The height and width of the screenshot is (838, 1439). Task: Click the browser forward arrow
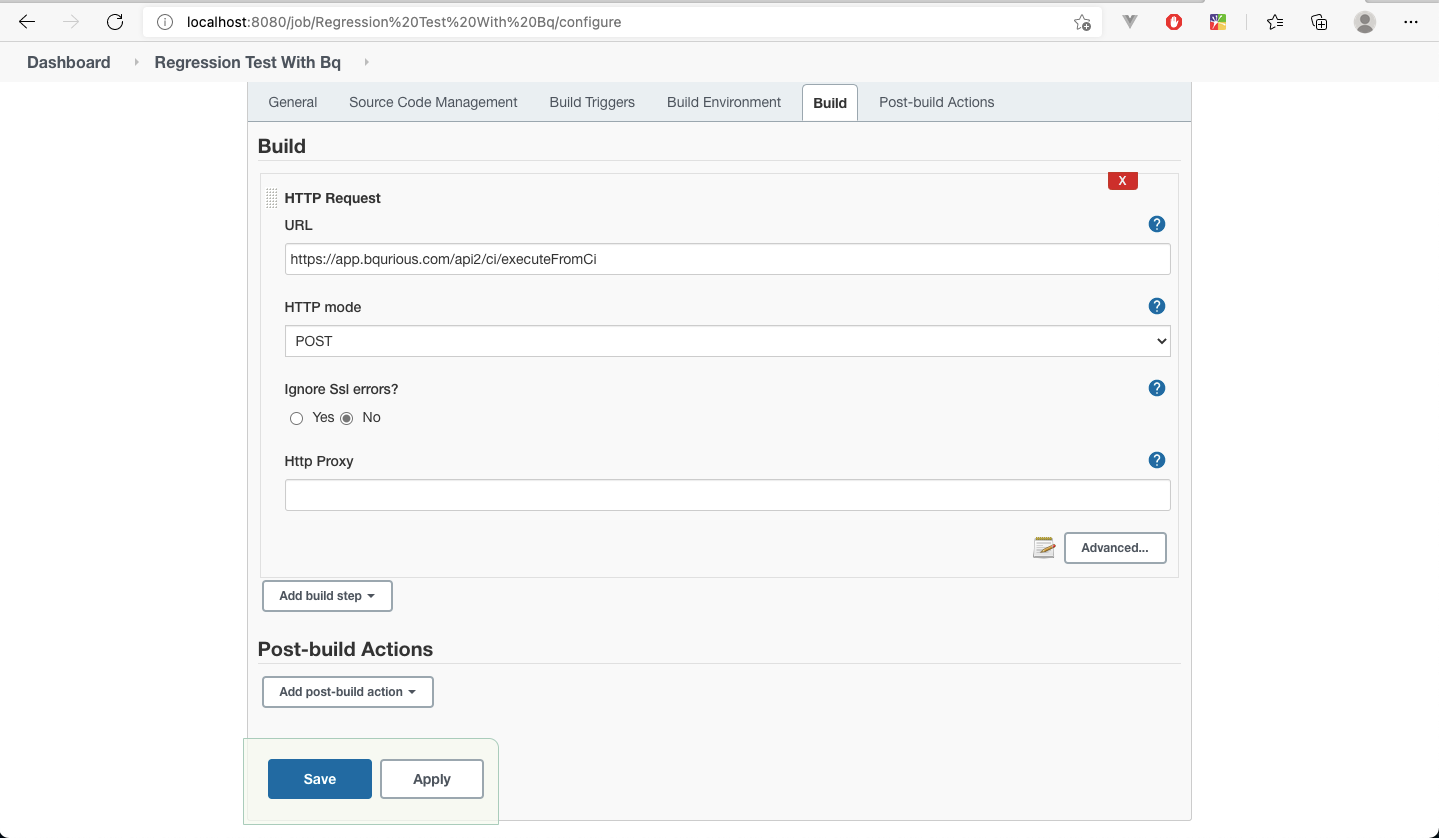click(70, 22)
